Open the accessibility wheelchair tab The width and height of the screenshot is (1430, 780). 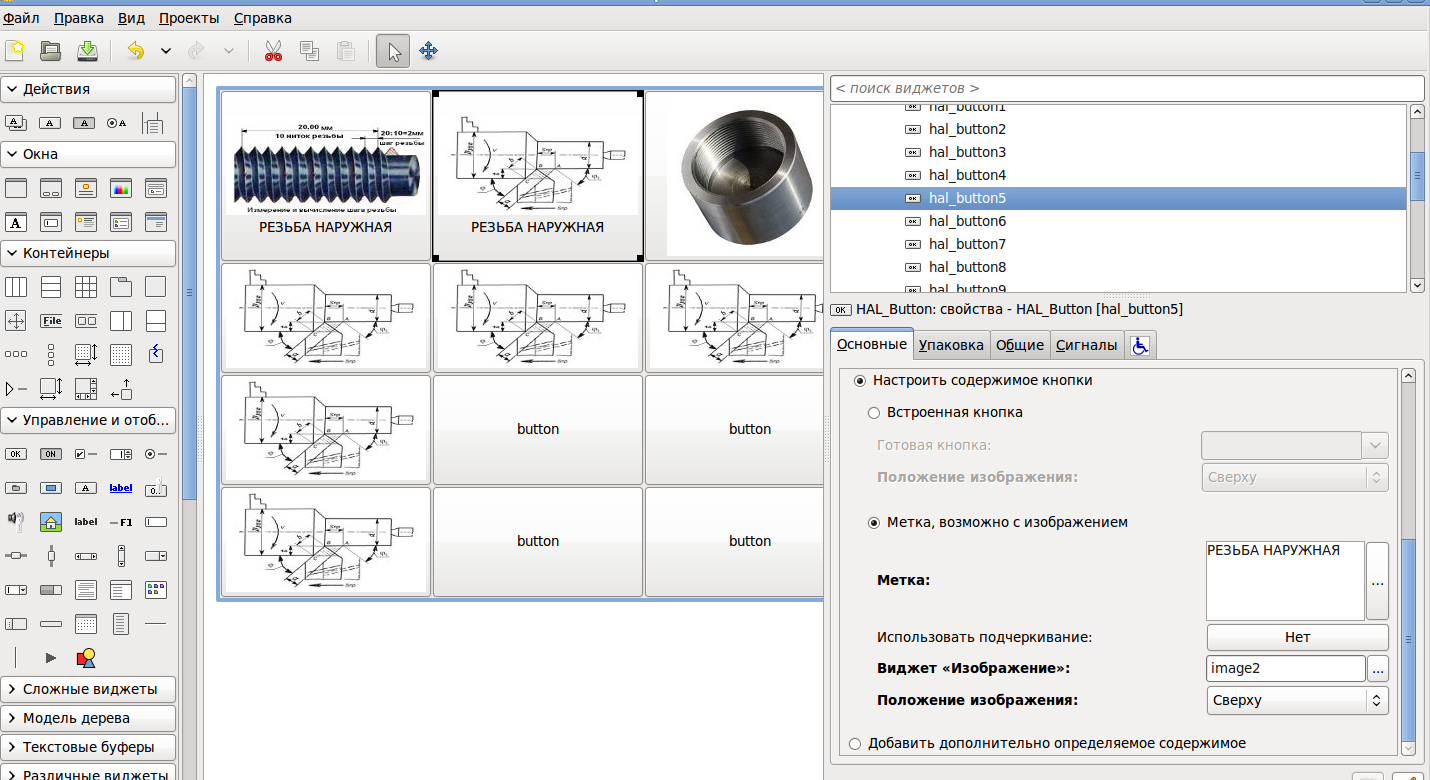tap(1140, 345)
